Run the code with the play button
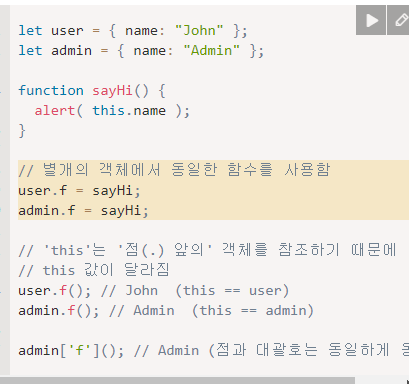409x384 pixels. point(371,20)
